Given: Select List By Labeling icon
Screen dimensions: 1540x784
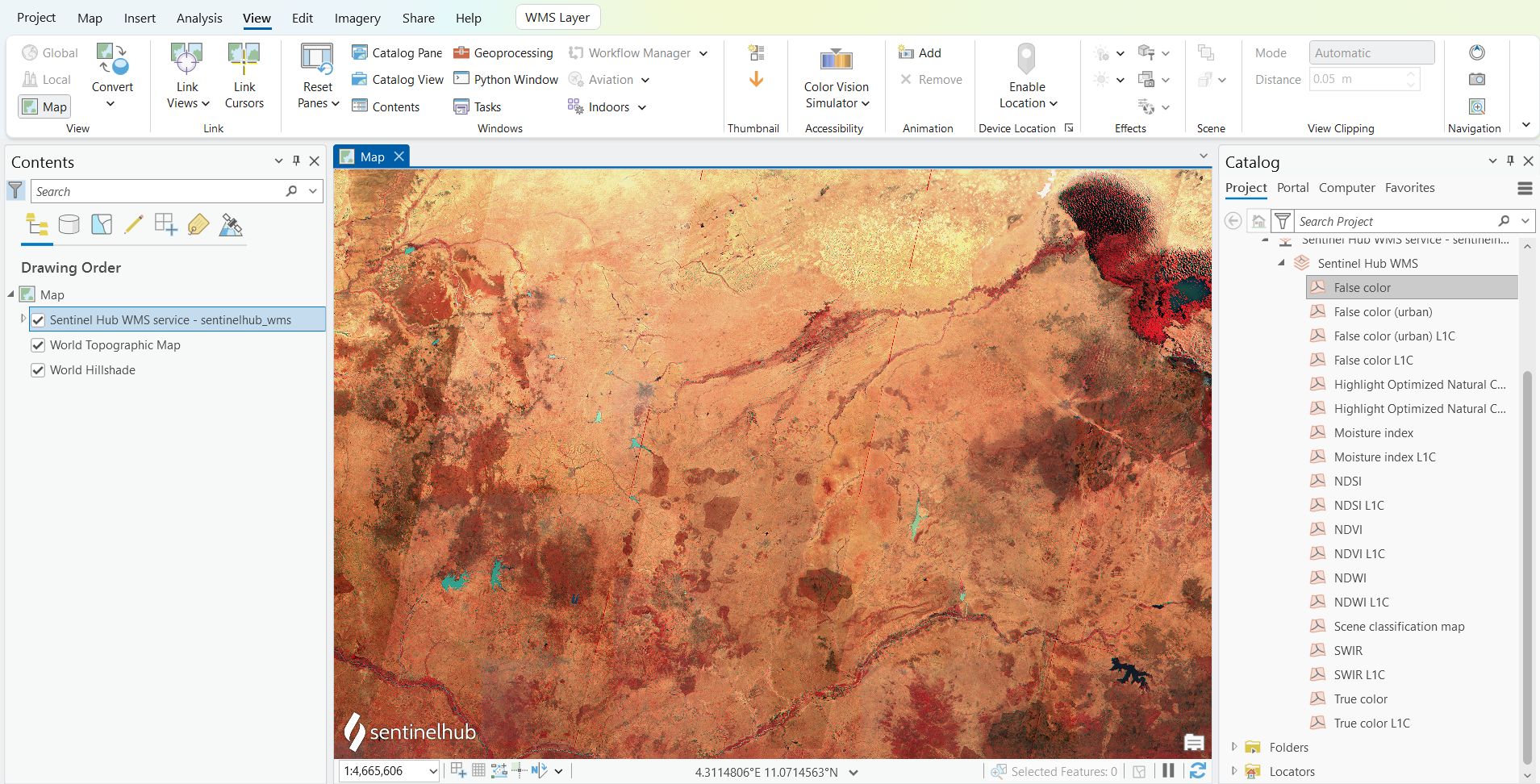Looking at the screenshot, I should click(198, 224).
